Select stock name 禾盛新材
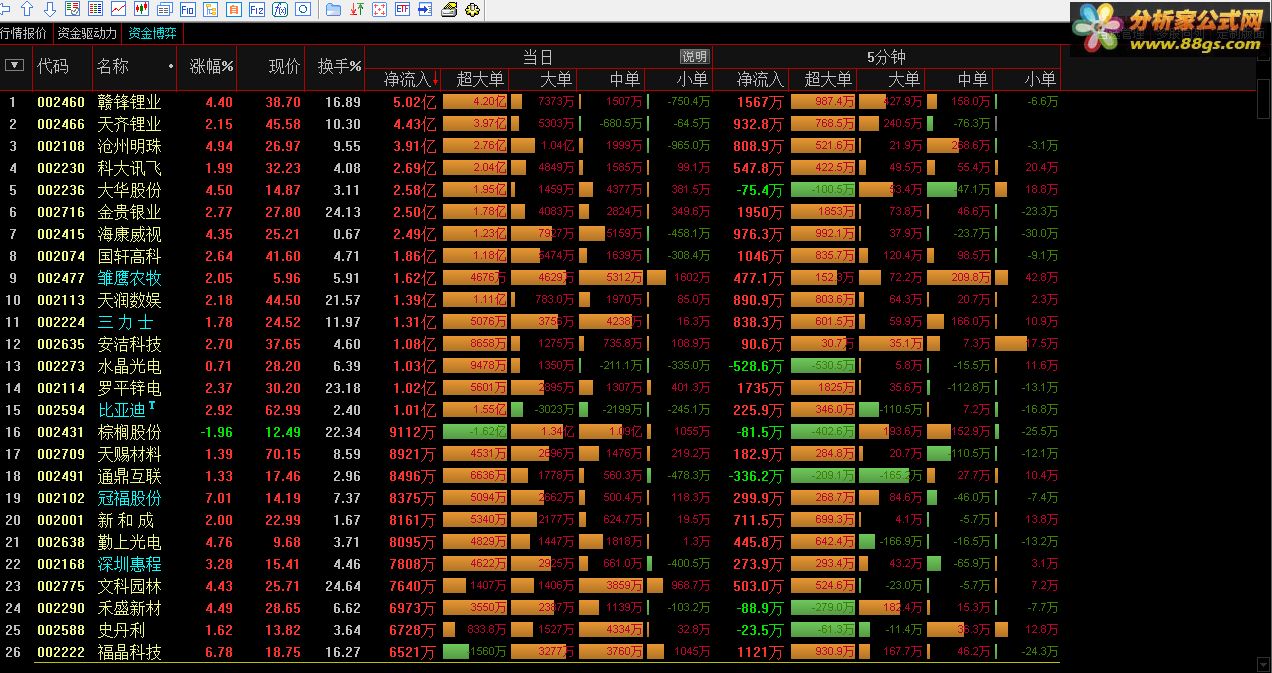Viewport: 1272px width, 673px height. point(129,608)
